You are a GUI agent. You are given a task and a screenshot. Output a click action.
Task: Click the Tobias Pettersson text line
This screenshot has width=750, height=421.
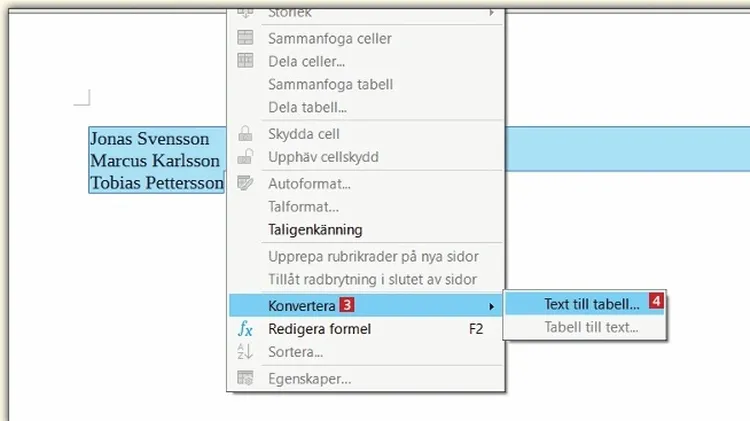(x=156, y=183)
